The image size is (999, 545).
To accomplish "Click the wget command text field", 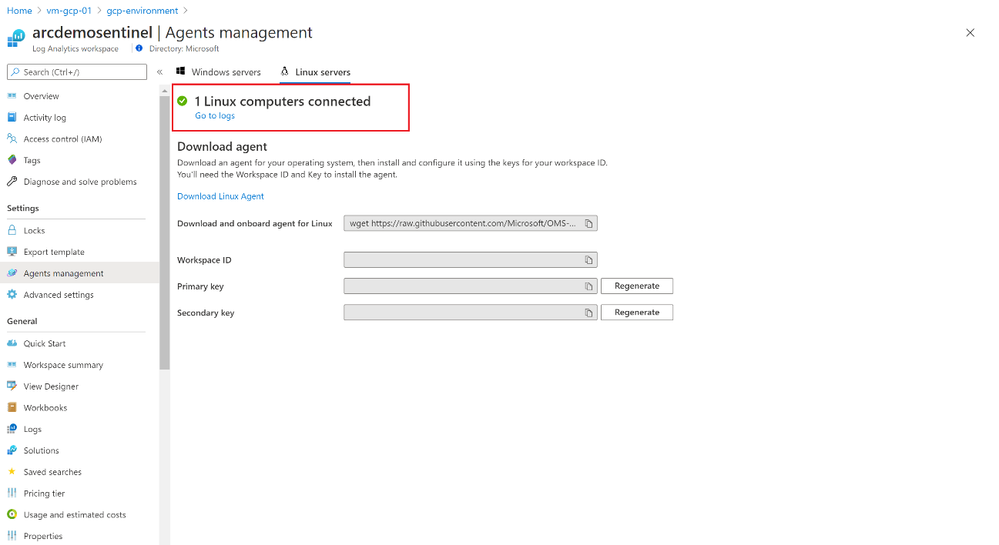I will (470, 224).
